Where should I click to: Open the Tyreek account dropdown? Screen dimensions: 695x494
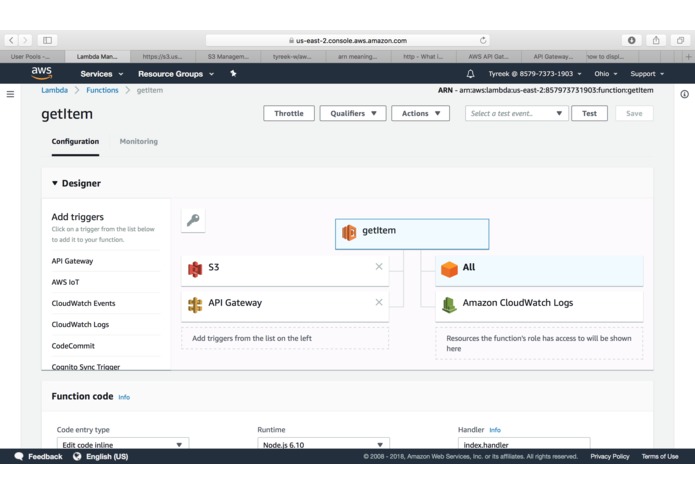point(535,74)
